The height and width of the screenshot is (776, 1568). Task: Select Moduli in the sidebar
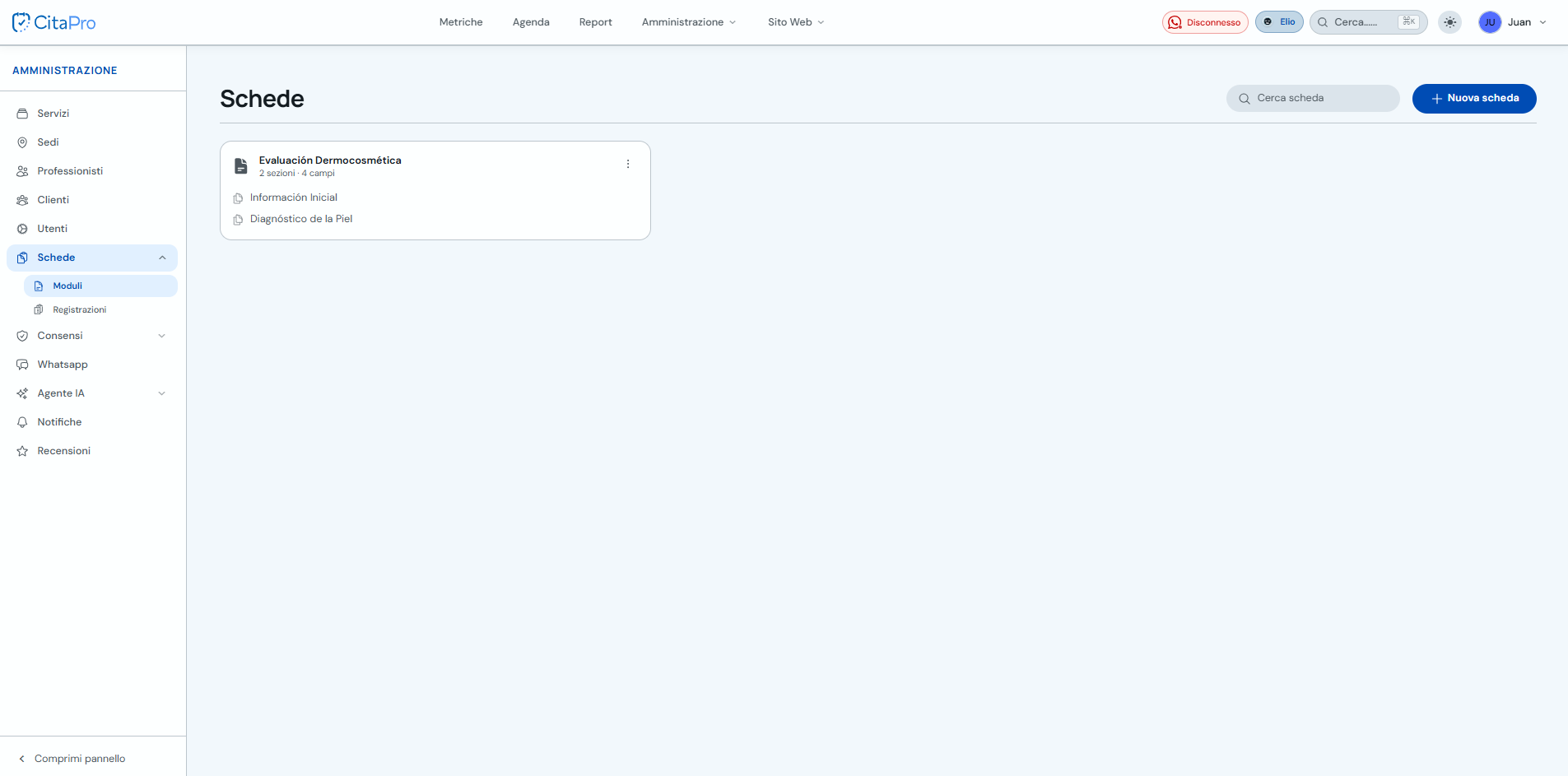pos(100,286)
